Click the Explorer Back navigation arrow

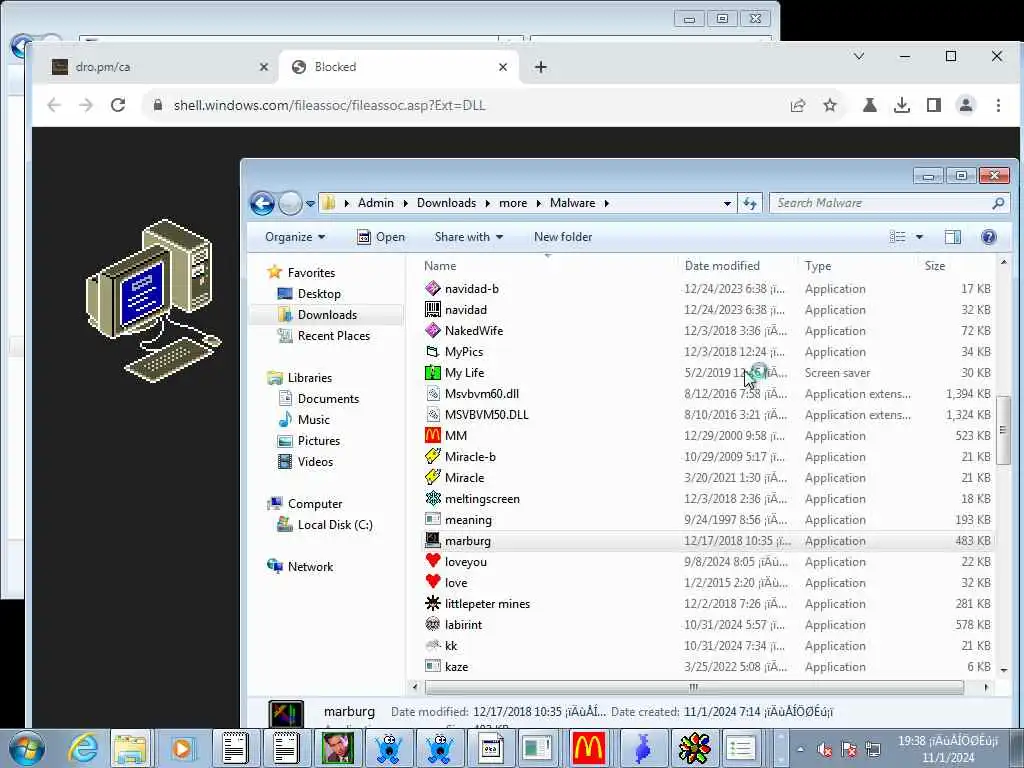263,203
